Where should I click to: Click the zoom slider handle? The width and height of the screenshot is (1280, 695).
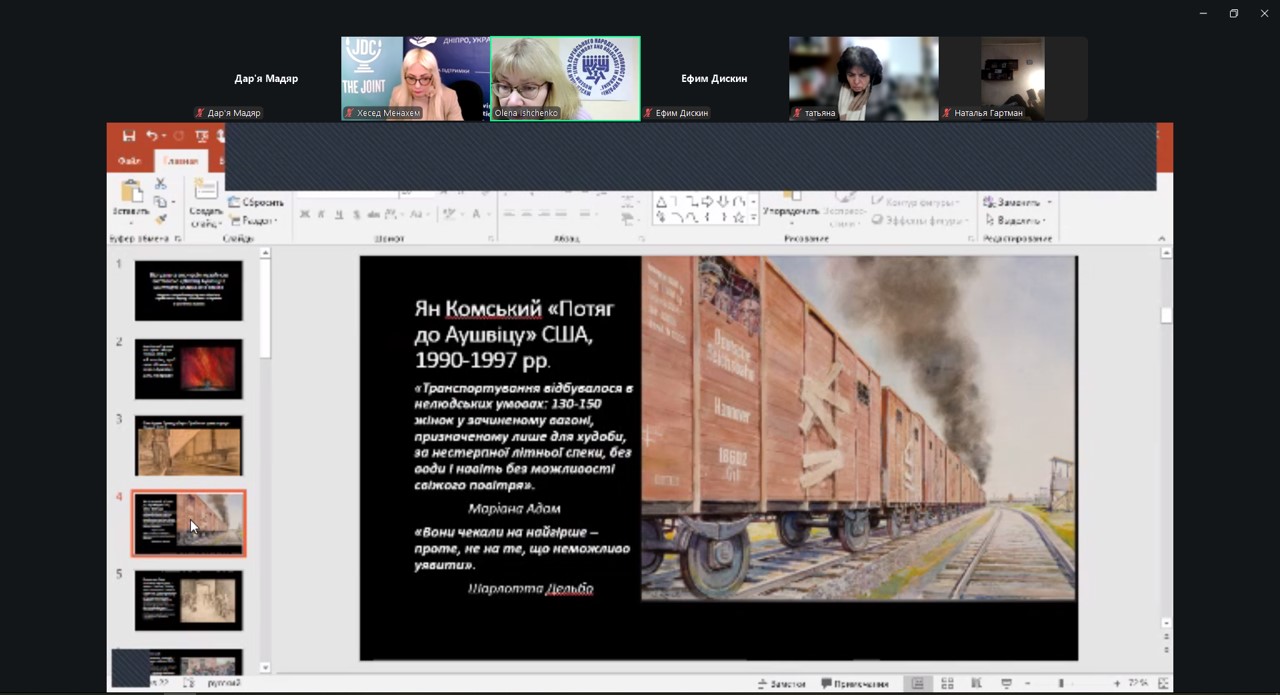(x=1061, y=684)
